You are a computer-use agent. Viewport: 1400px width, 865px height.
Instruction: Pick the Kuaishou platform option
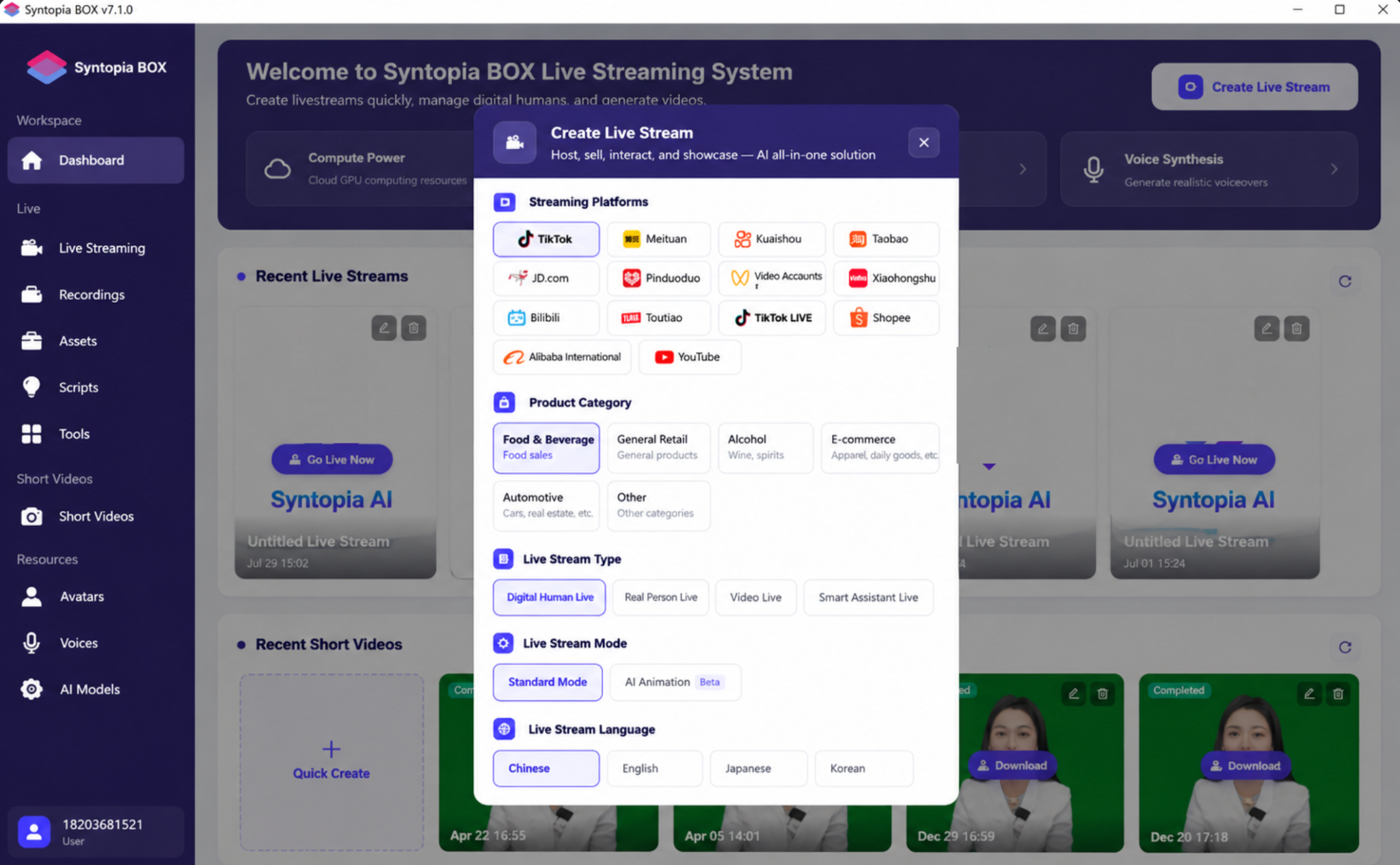pyautogui.click(x=771, y=239)
